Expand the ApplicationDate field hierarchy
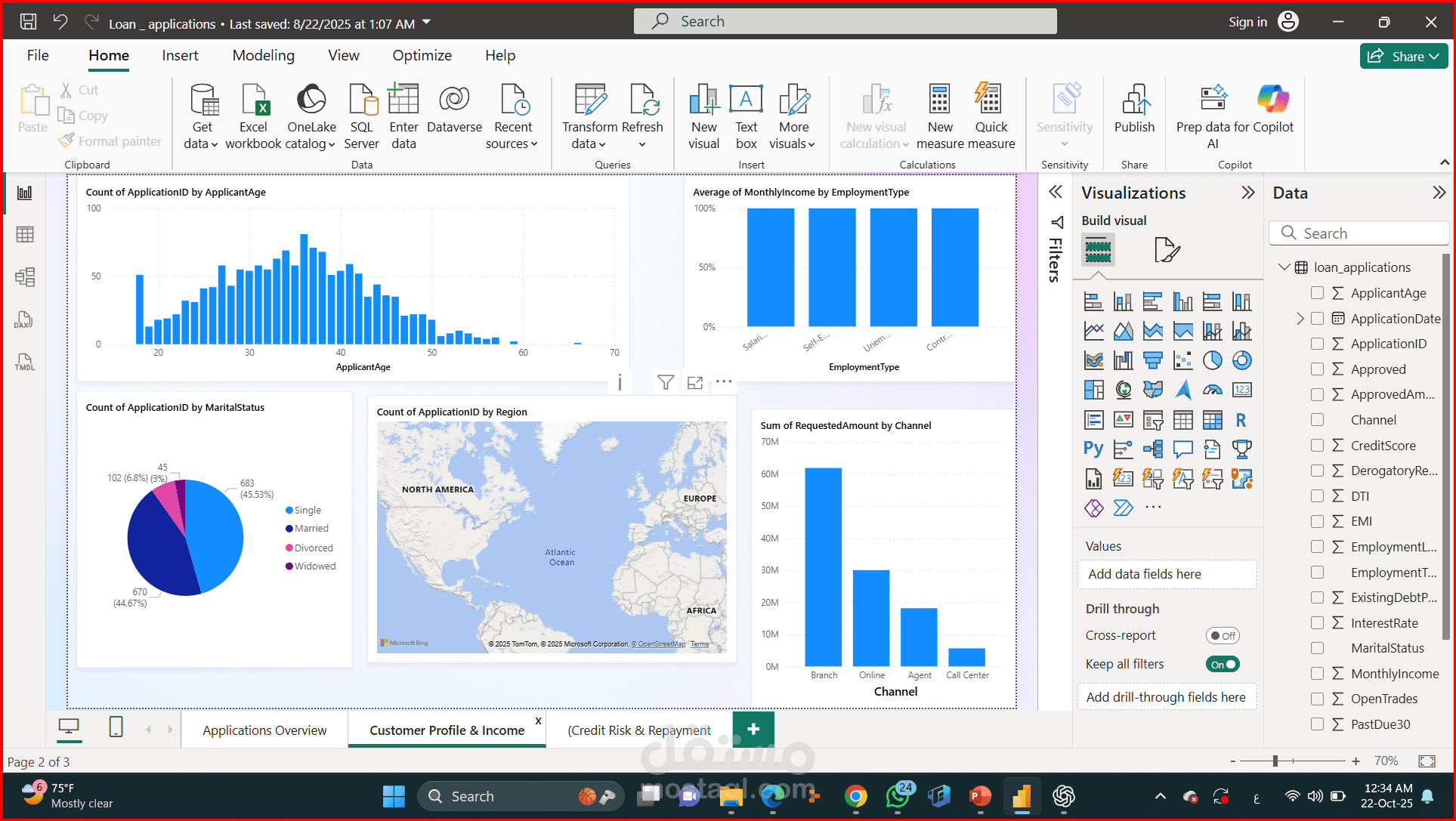 click(x=1300, y=319)
